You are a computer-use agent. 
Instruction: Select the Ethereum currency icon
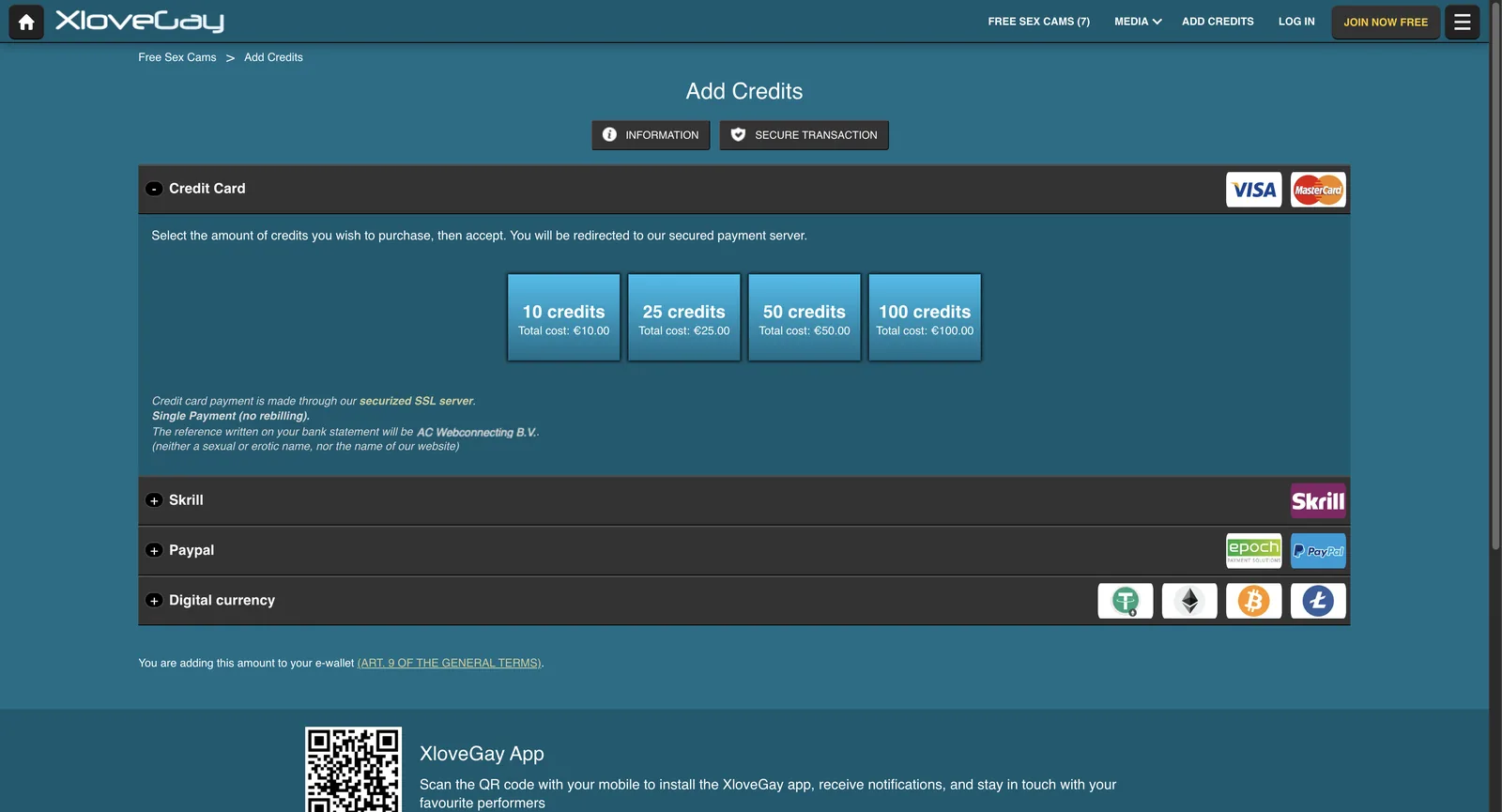(1189, 601)
